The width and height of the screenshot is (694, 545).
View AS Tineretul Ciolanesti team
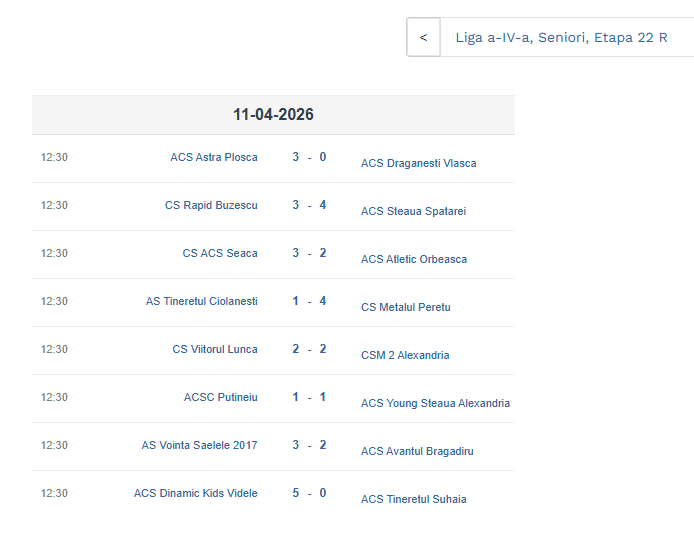pos(201,301)
